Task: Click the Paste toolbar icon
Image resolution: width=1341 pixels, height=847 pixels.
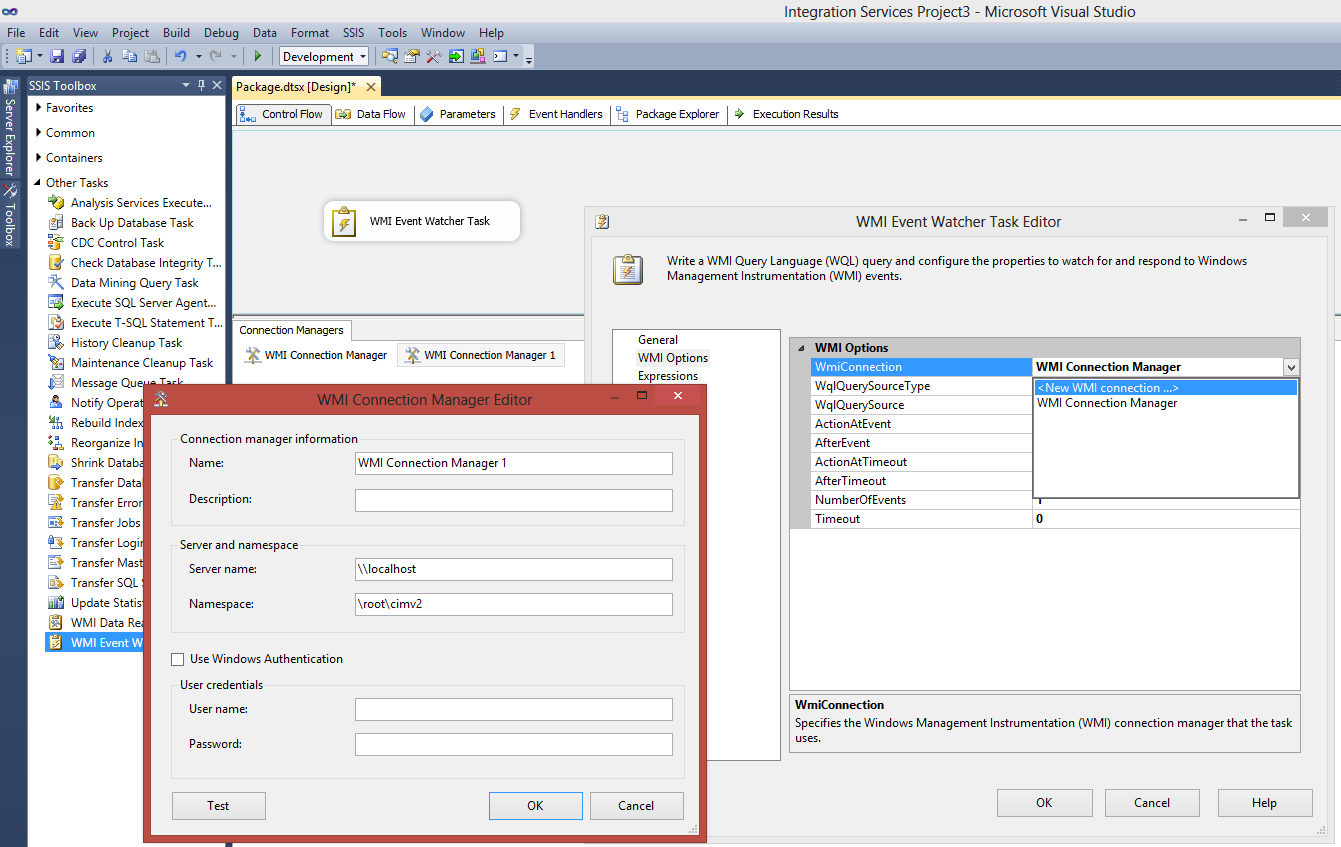Action: (152, 56)
